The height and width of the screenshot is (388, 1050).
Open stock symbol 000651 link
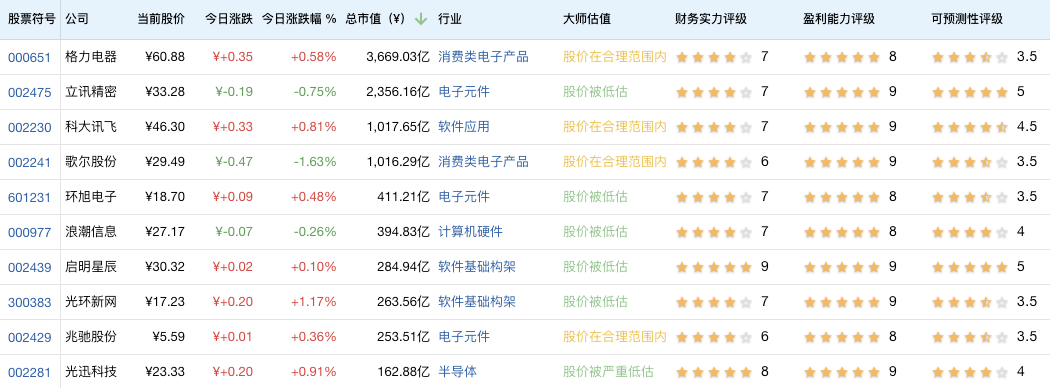(29, 58)
